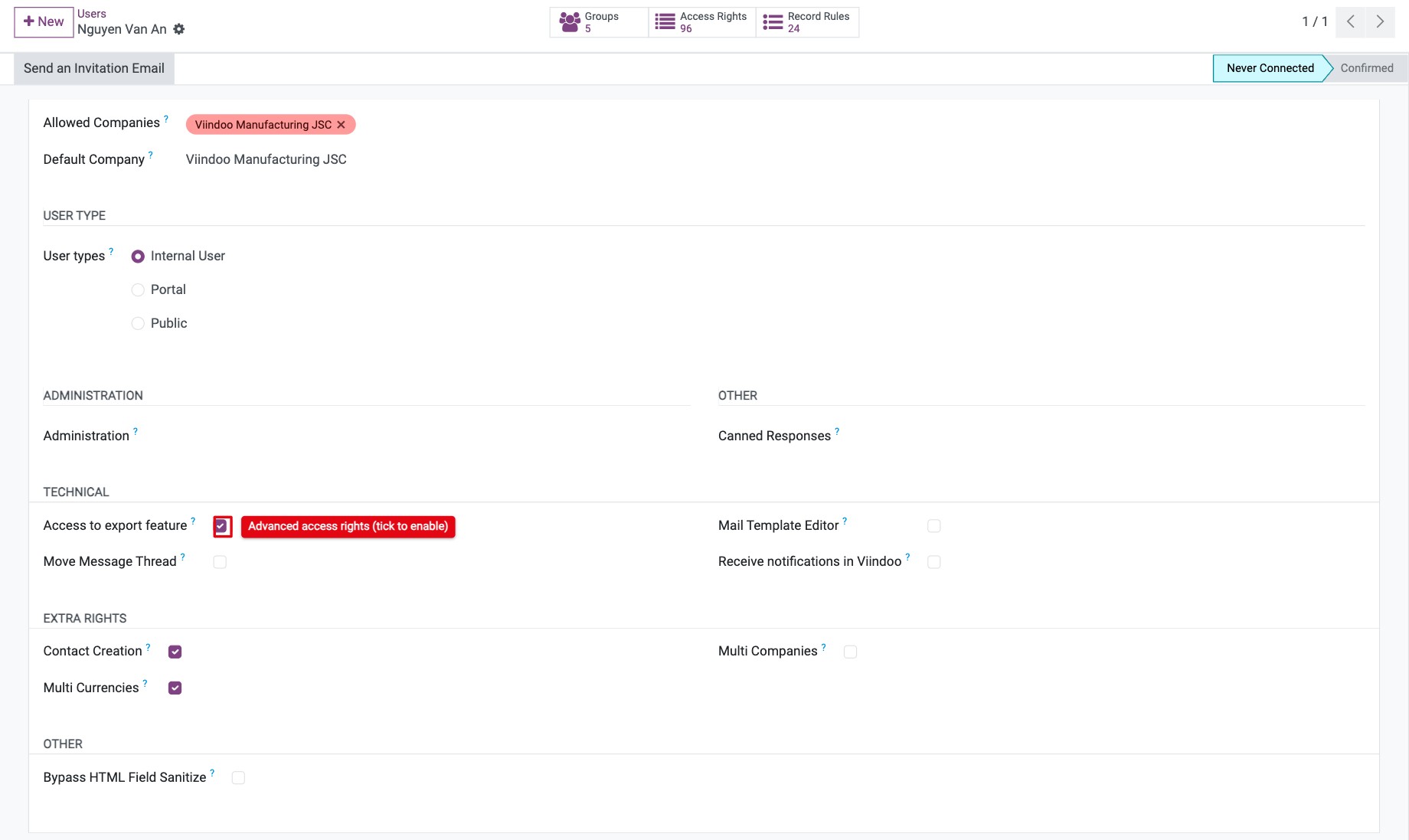Untick Access to export feature checkbox
The height and width of the screenshot is (840, 1409).
[221, 526]
